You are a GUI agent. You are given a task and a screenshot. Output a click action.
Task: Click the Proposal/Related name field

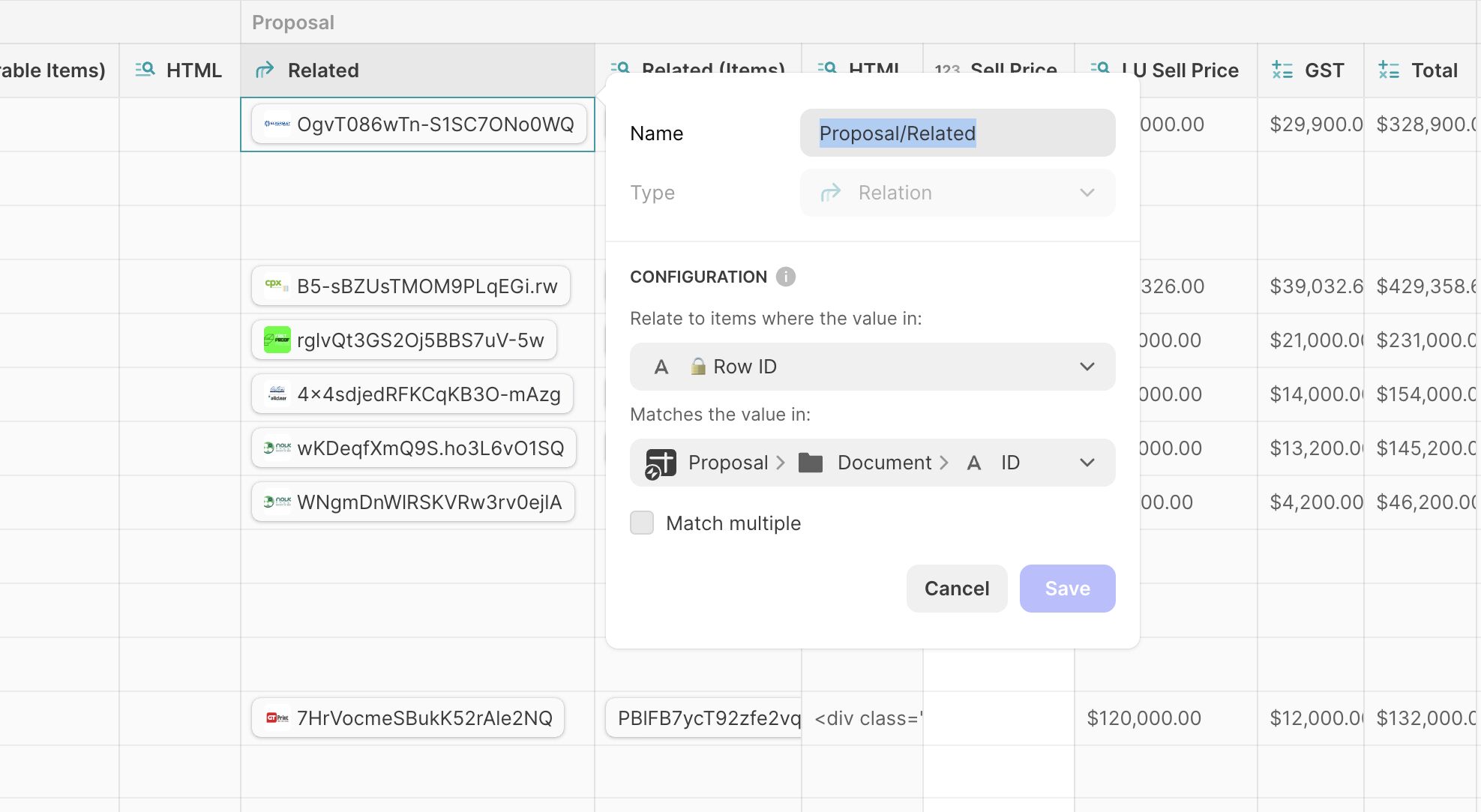click(x=957, y=133)
